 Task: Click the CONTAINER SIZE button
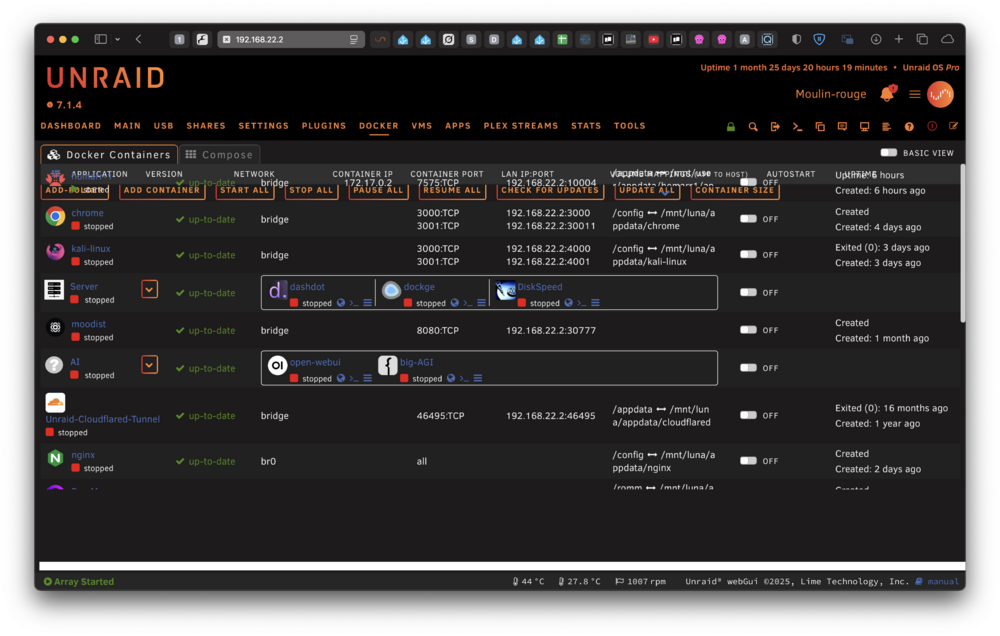[x=734, y=190]
